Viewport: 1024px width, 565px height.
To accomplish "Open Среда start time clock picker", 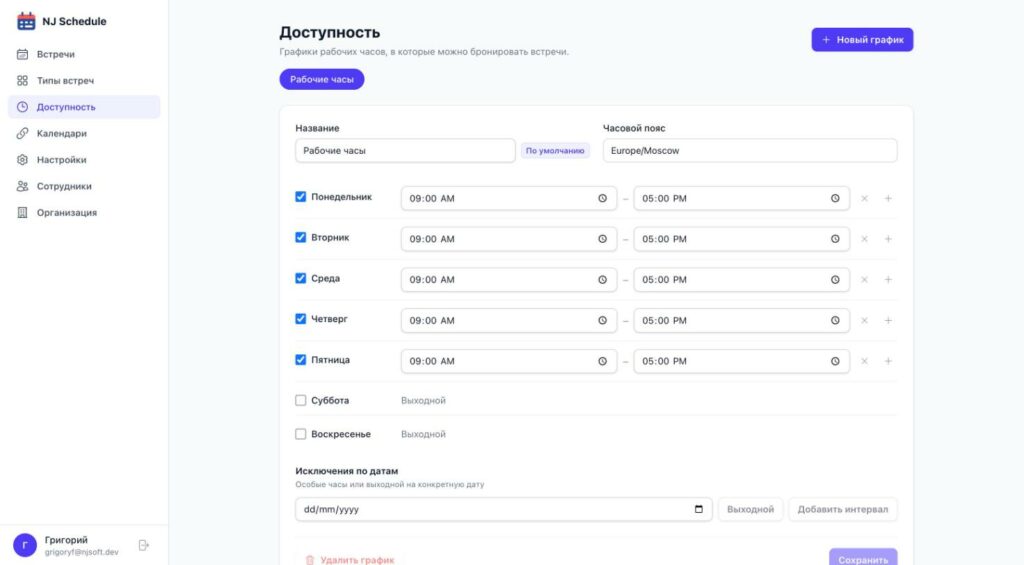I will (602, 280).
